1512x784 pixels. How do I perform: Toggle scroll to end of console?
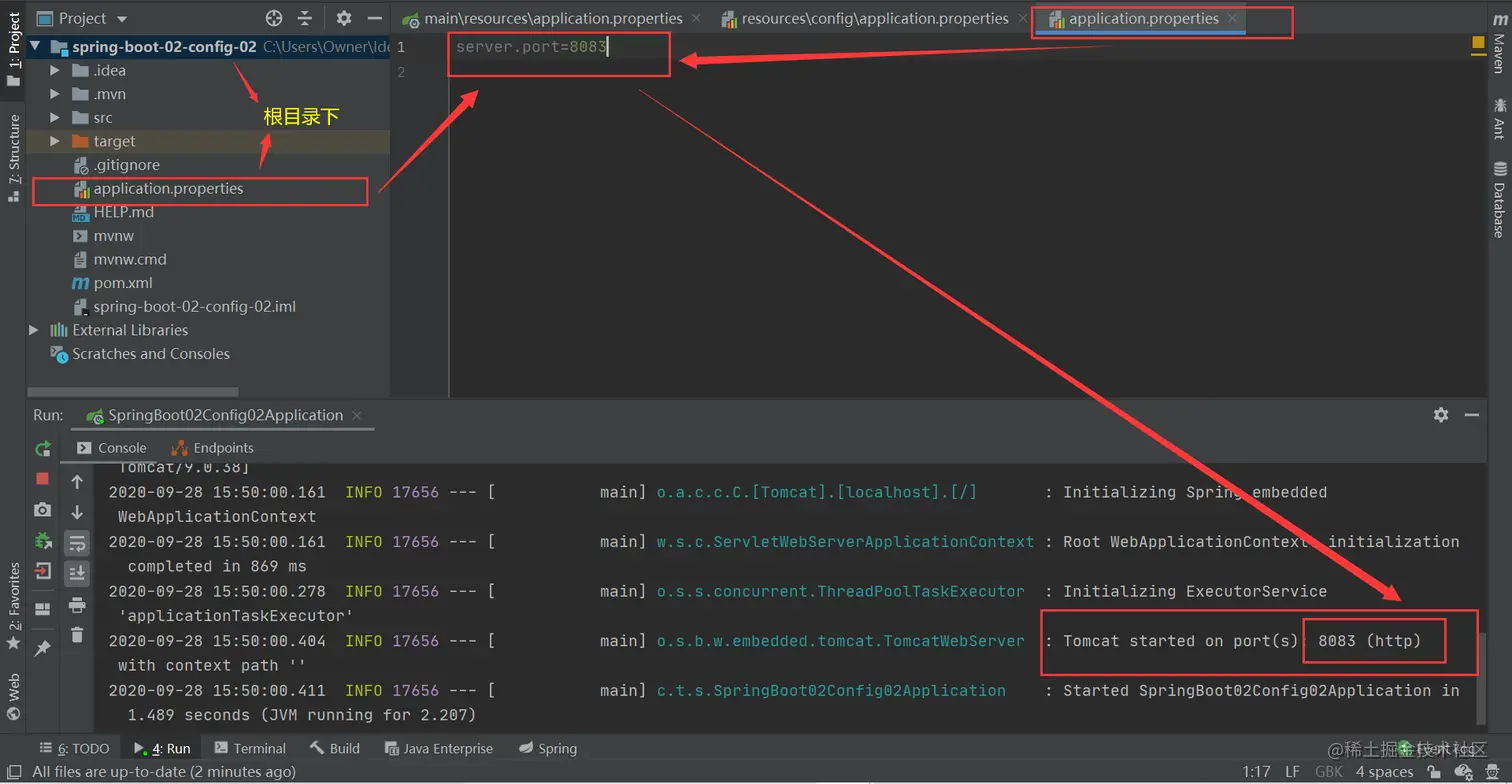tap(77, 573)
